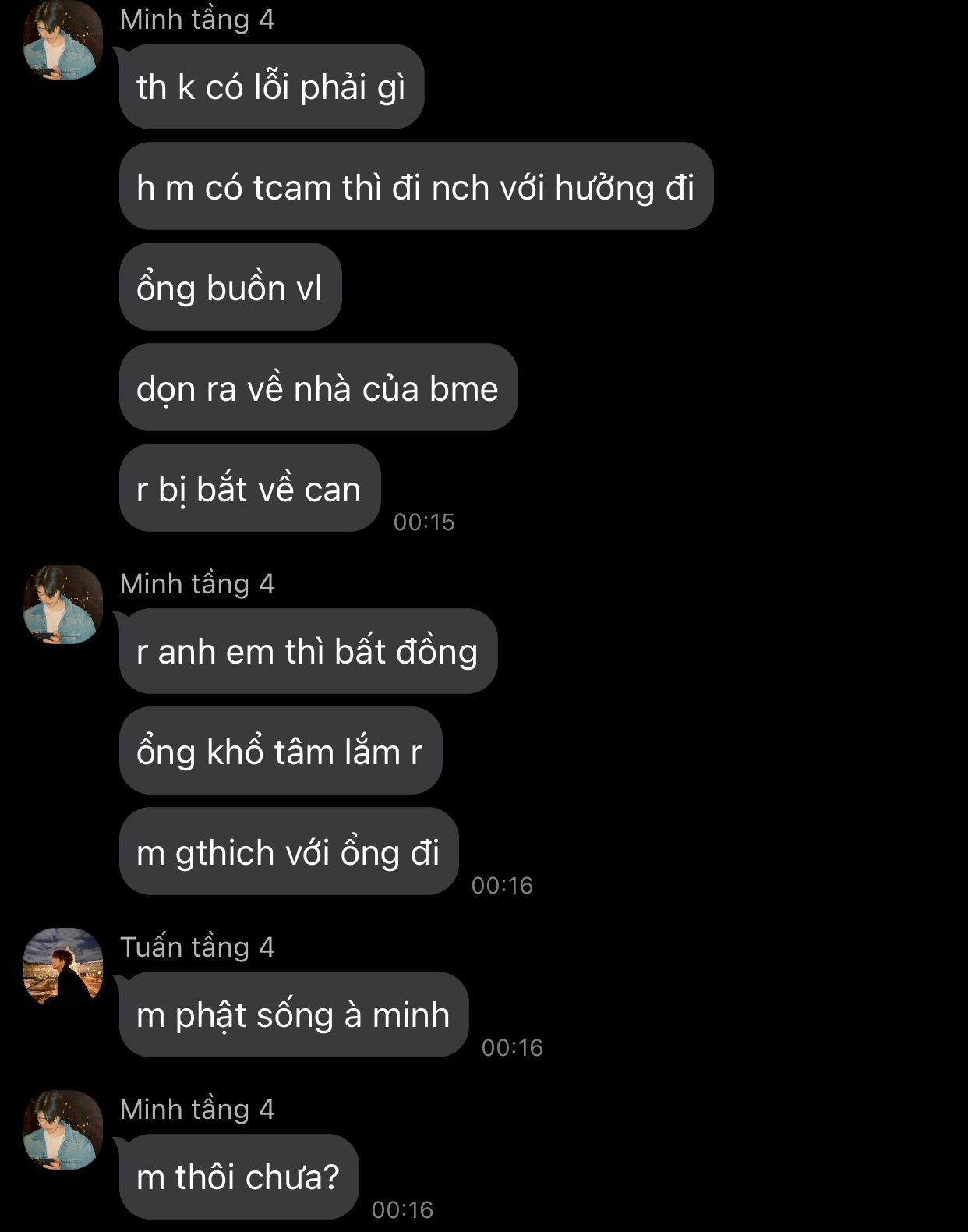Tap Minh's avatar beside 'm thôi chưa?'
The width and height of the screenshot is (968, 1232).
tap(63, 1130)
